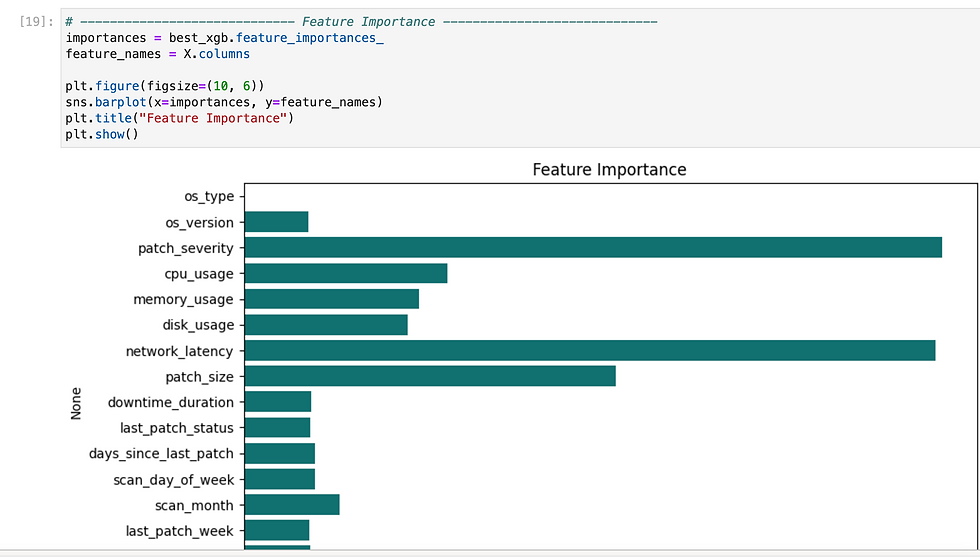
Task: Click the downtime_duration axis label
Action: 171,402
